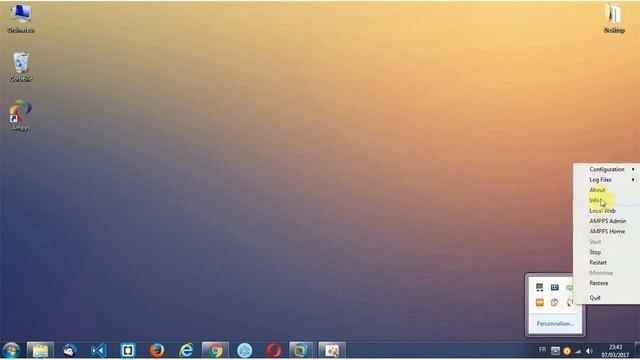
Task: Open the network status tray icon
Action: coord(578,351)
